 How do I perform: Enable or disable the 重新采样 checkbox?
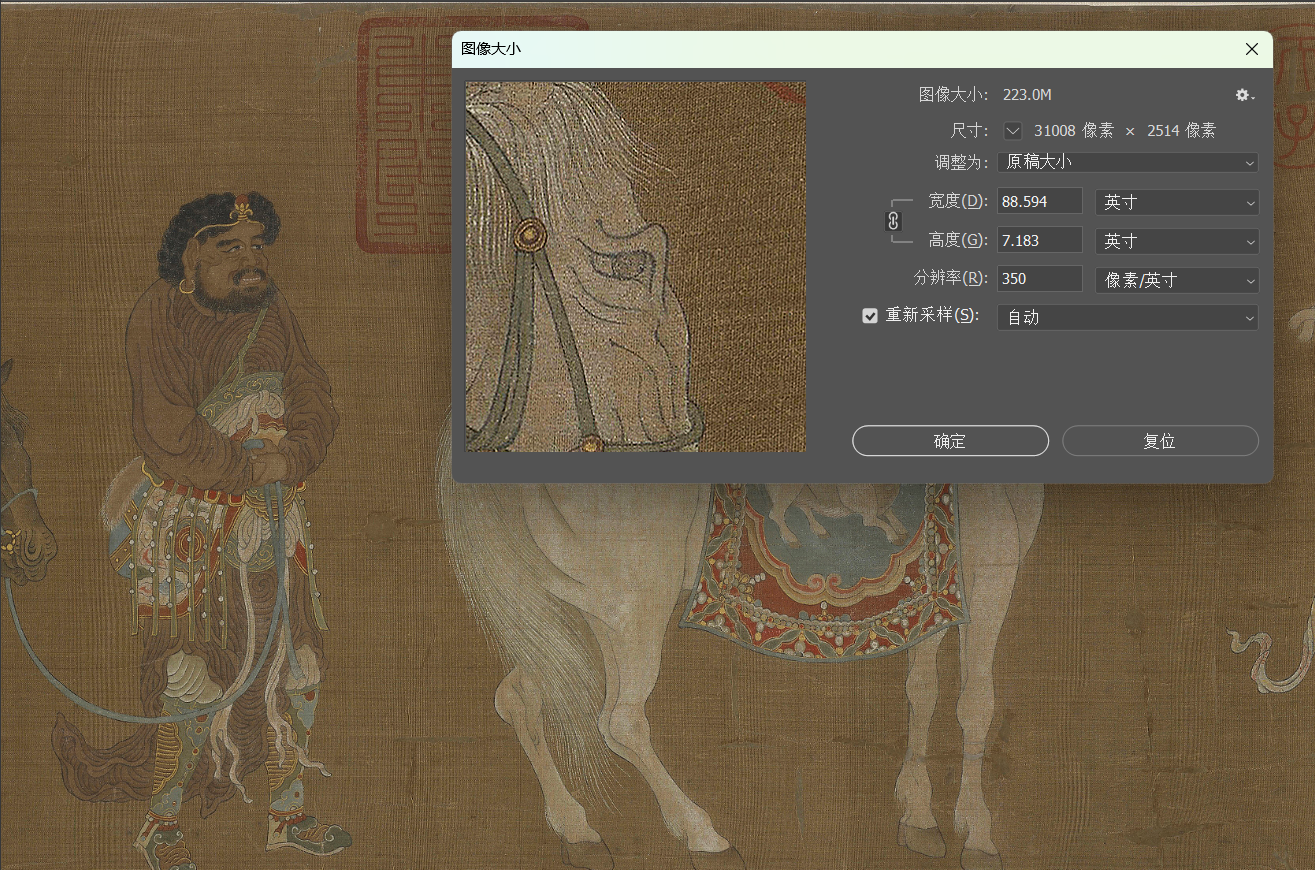870,316
